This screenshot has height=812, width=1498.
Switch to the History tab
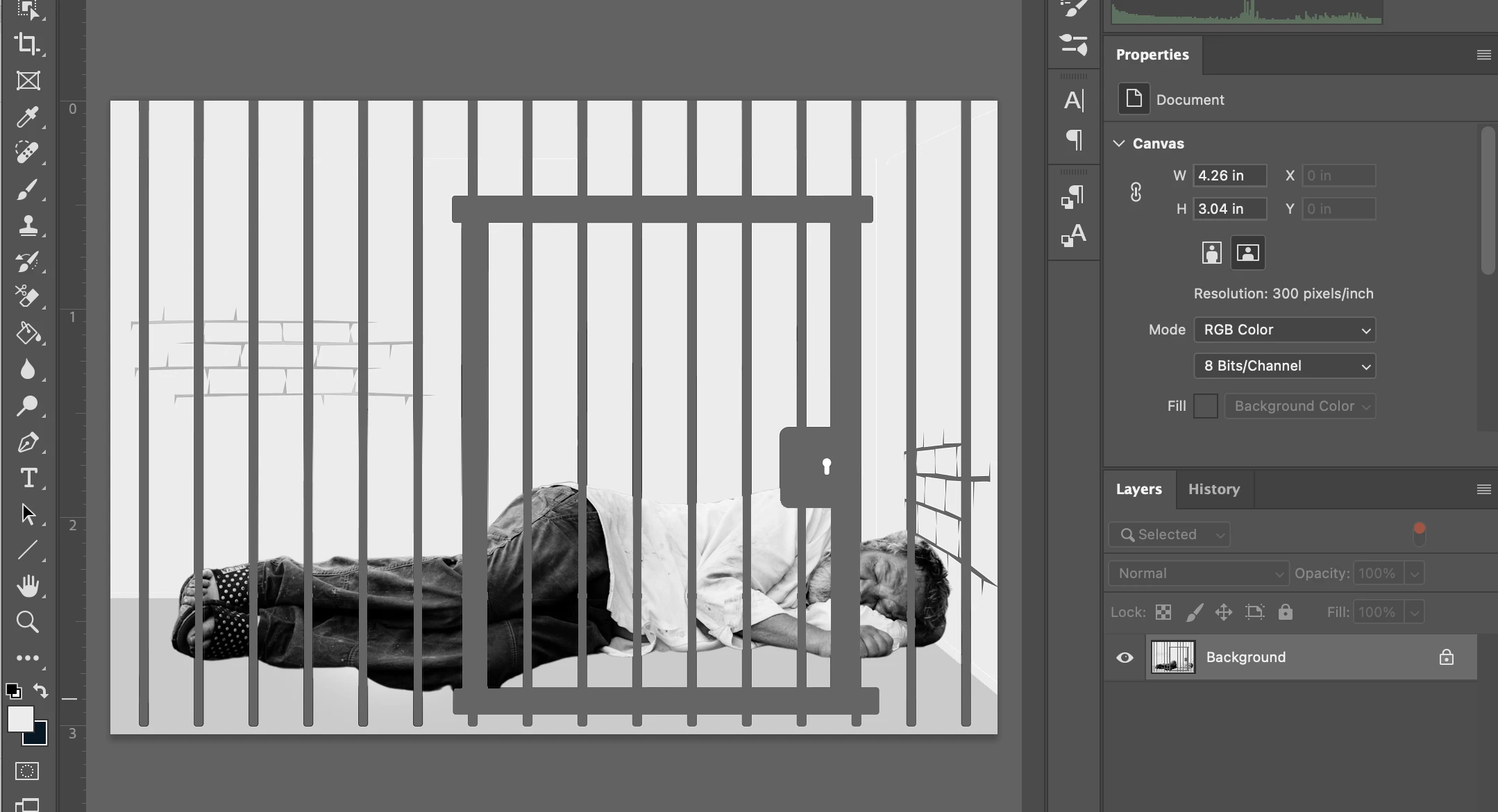click(1213, 489)
